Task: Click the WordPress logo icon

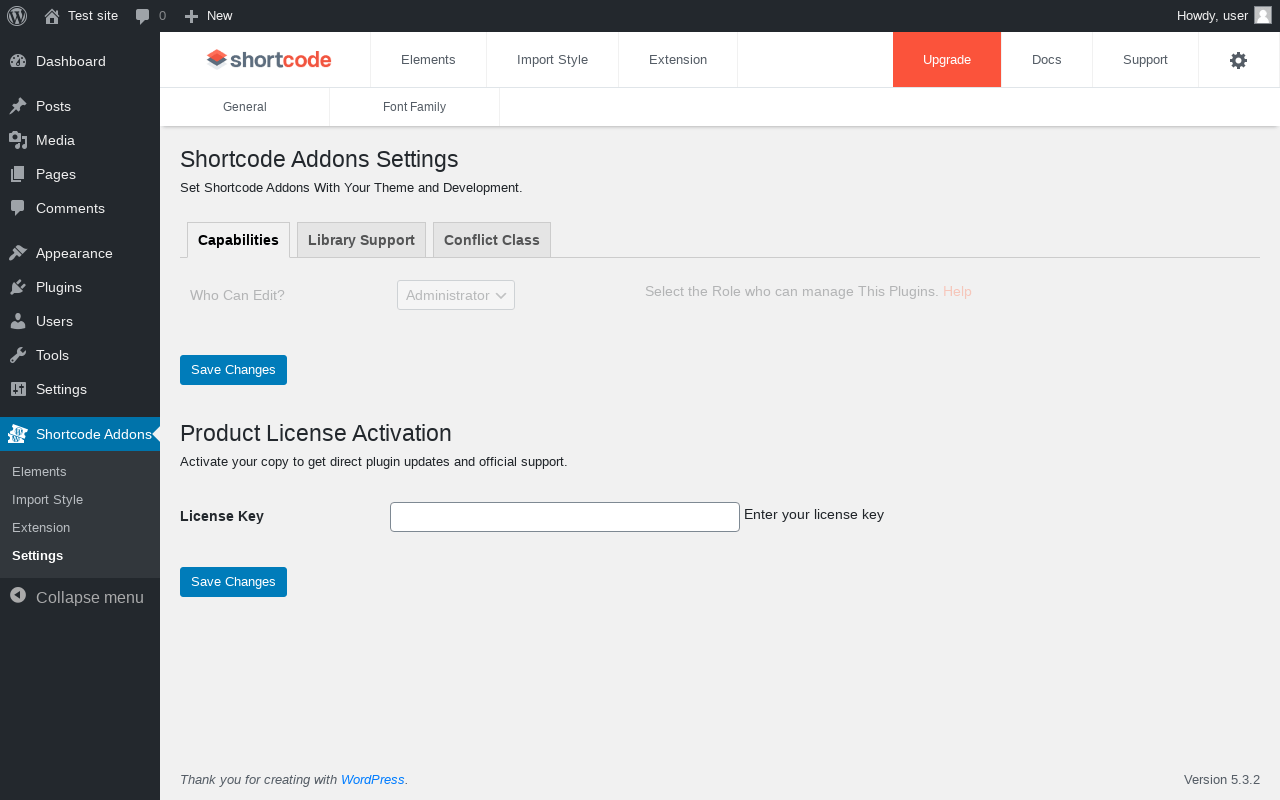Action: (x=17, y=16)
